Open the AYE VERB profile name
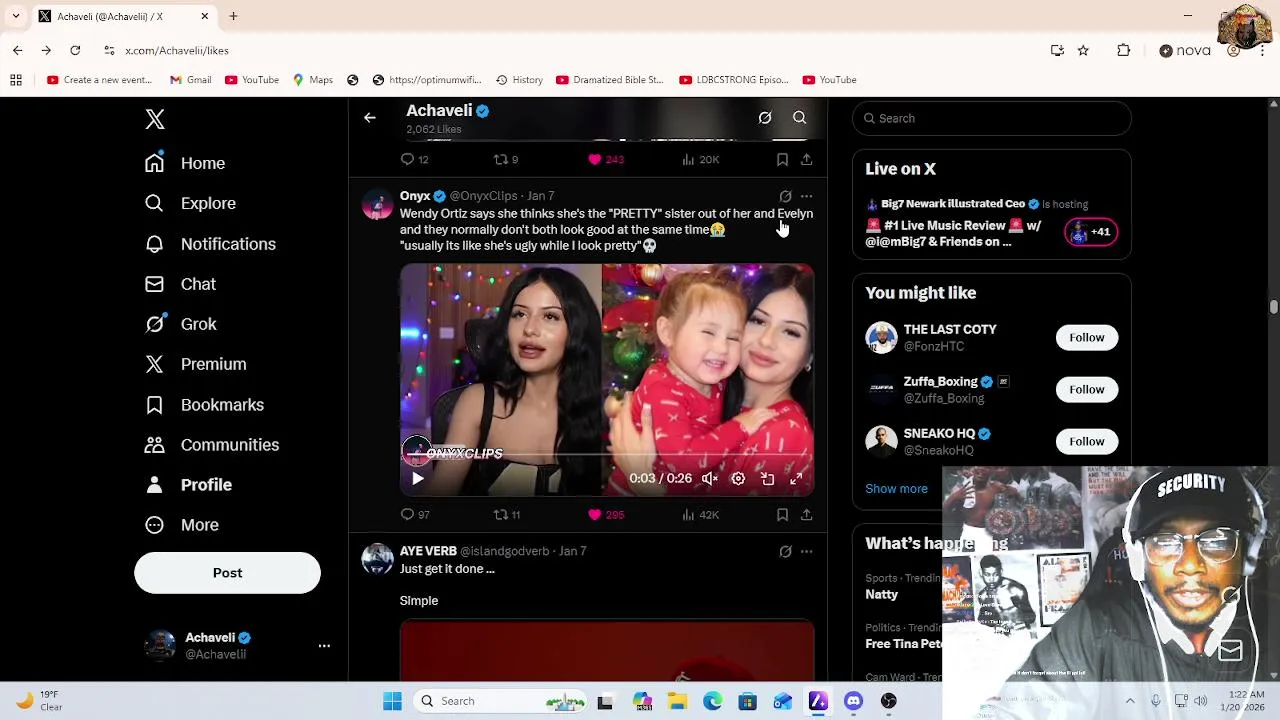Viewport: 1280px width, 720px height. pyautogui.click(x=428, y=551)
